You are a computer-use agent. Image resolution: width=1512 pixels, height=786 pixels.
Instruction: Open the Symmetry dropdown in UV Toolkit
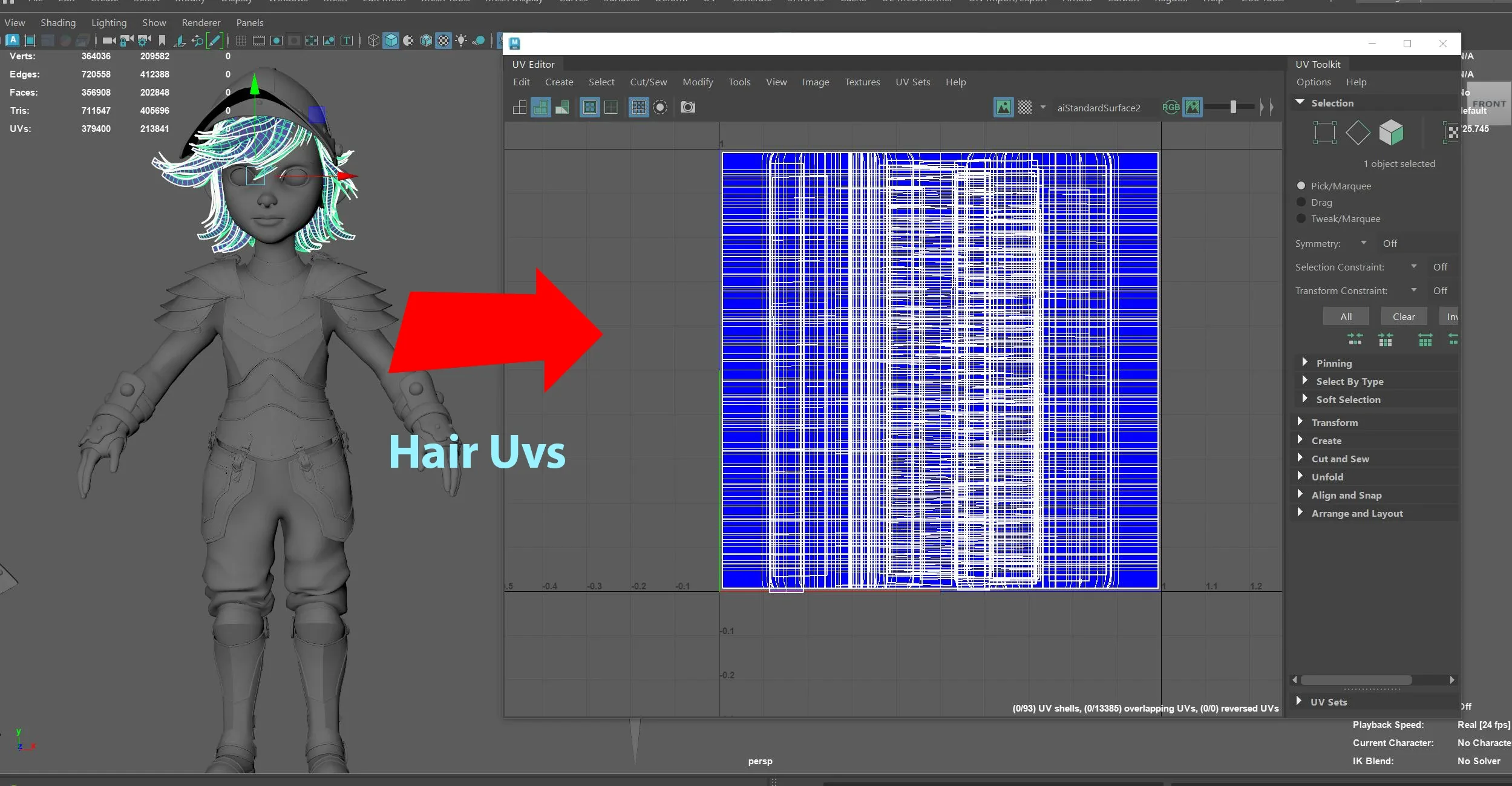1365,243
